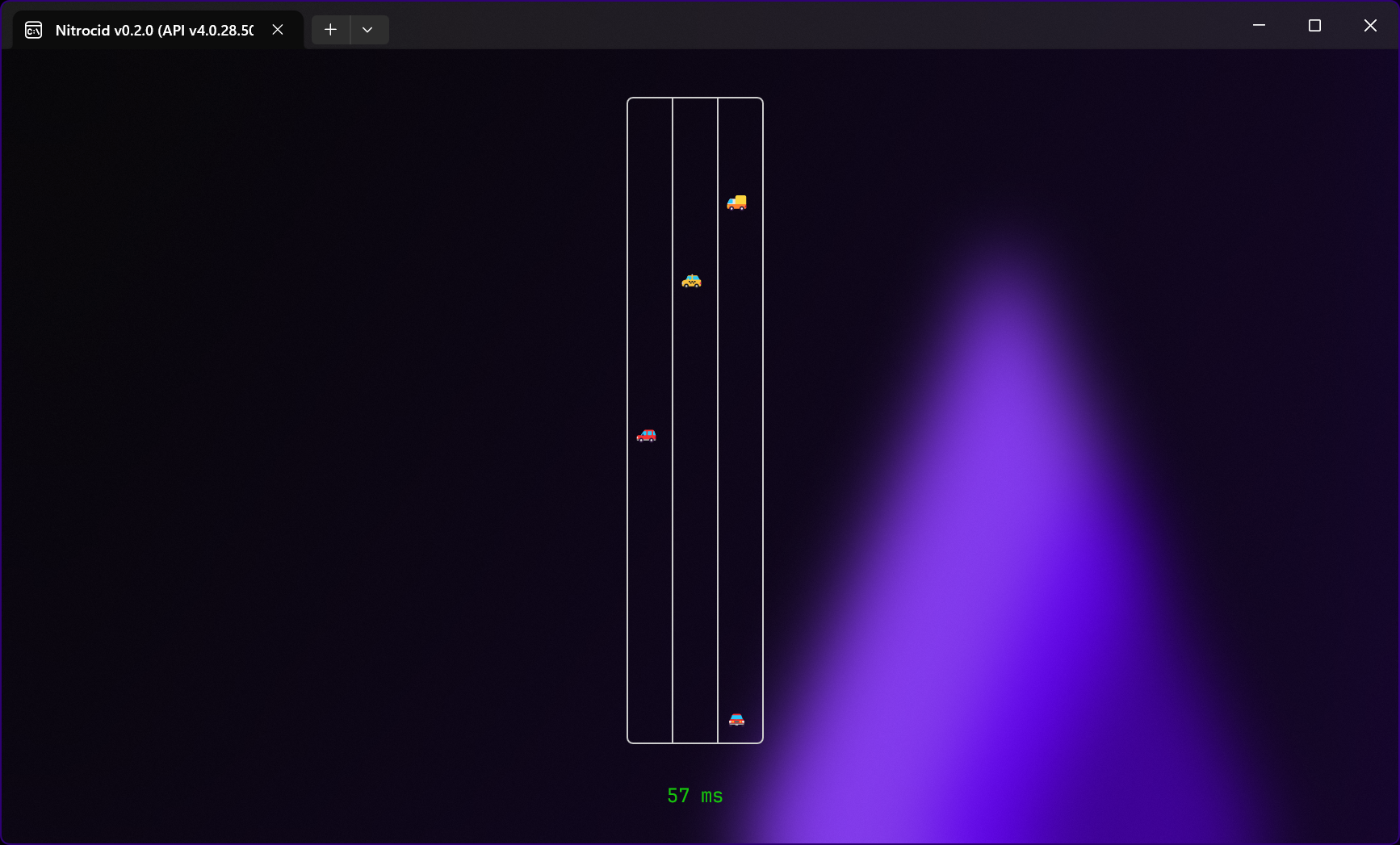
Task: Click the red car in the left lane
Action: pos(646,436)
